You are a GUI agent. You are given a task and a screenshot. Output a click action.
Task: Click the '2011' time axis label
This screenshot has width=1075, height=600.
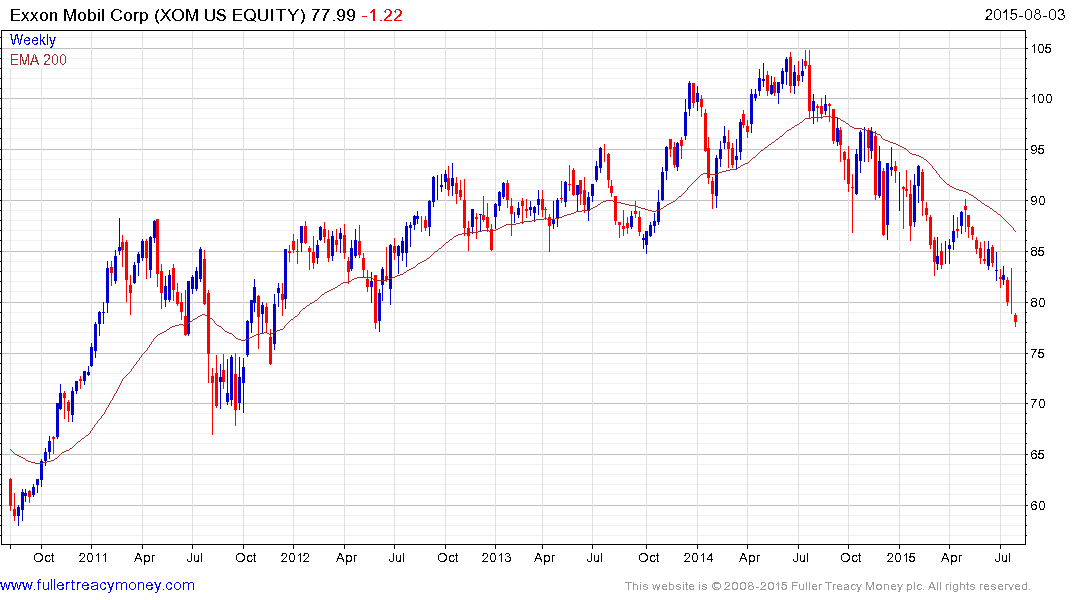point(93,557)
